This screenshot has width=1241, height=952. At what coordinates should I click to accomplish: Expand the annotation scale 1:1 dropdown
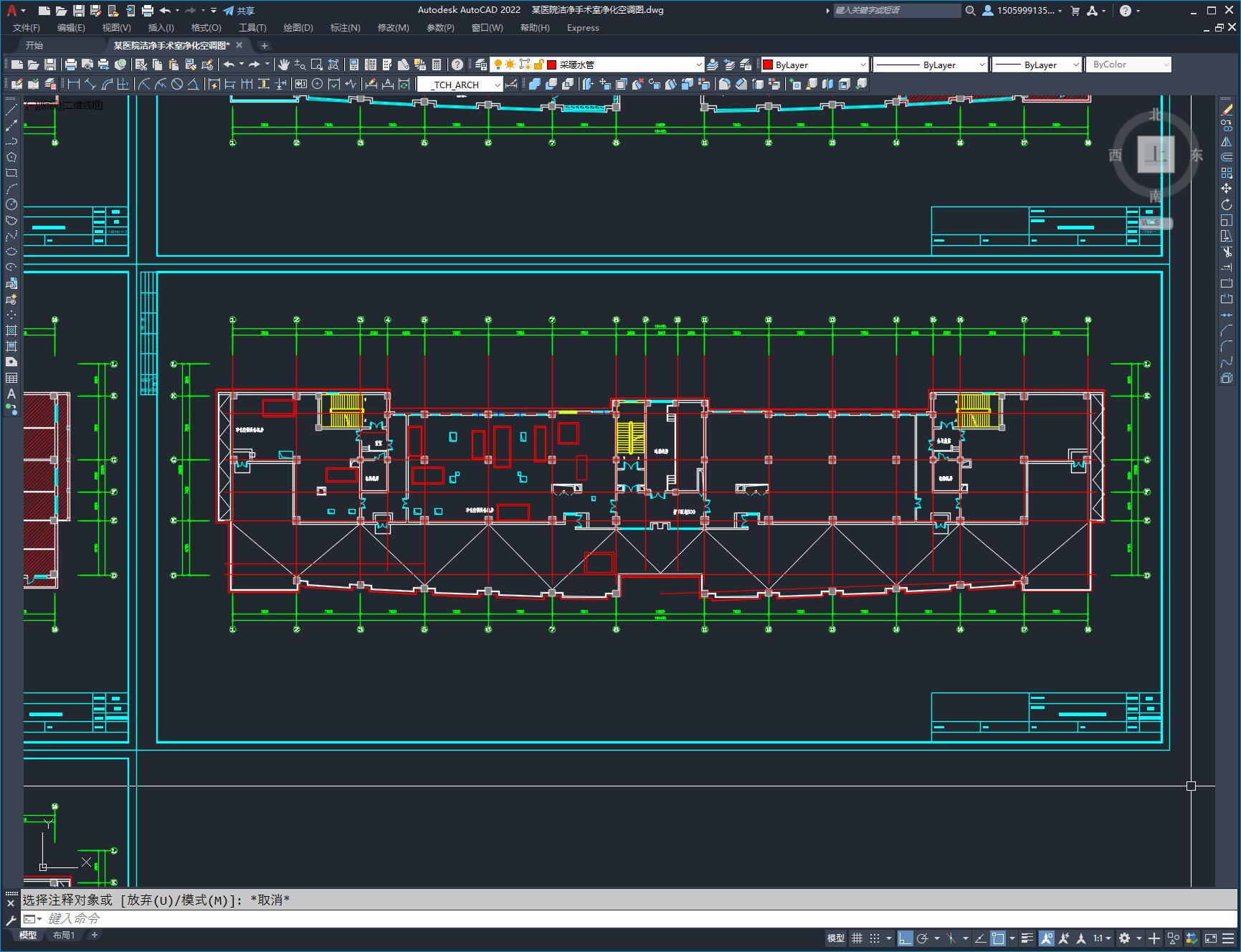coord(1102,938)
